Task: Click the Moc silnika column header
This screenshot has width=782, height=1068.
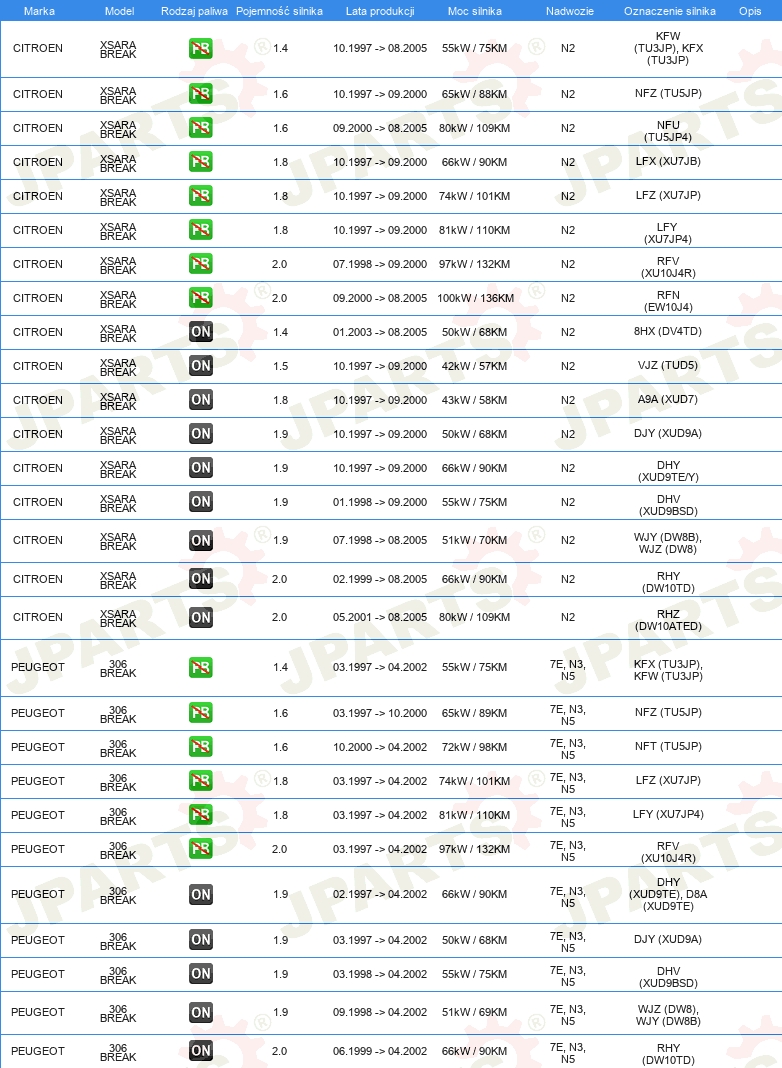Action: click(475, 11)
